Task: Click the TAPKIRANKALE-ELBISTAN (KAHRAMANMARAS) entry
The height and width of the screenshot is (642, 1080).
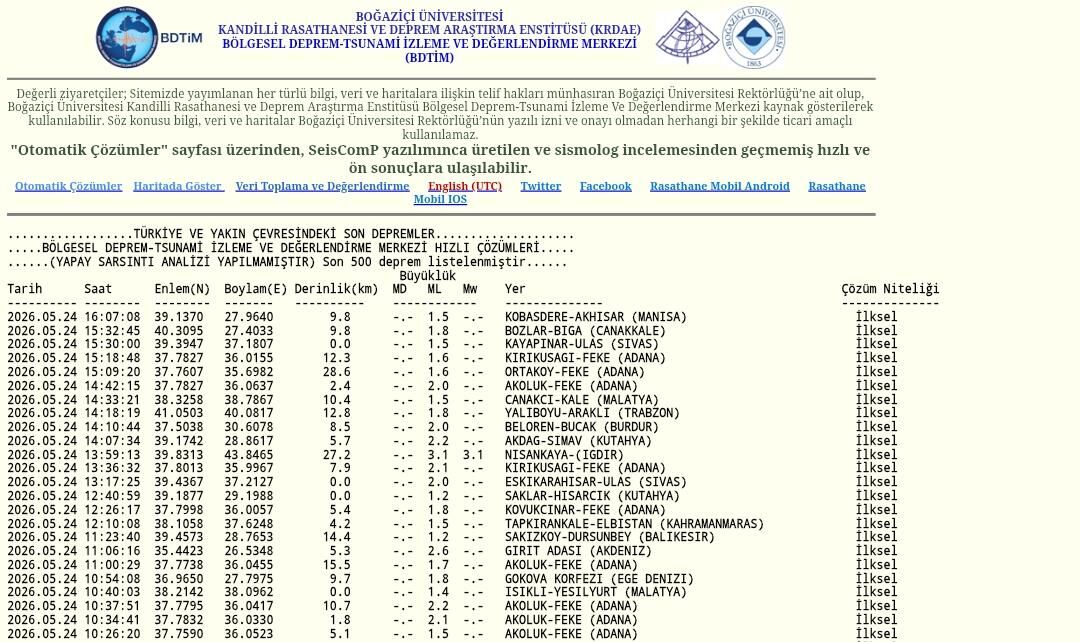Action: [634, 524]
